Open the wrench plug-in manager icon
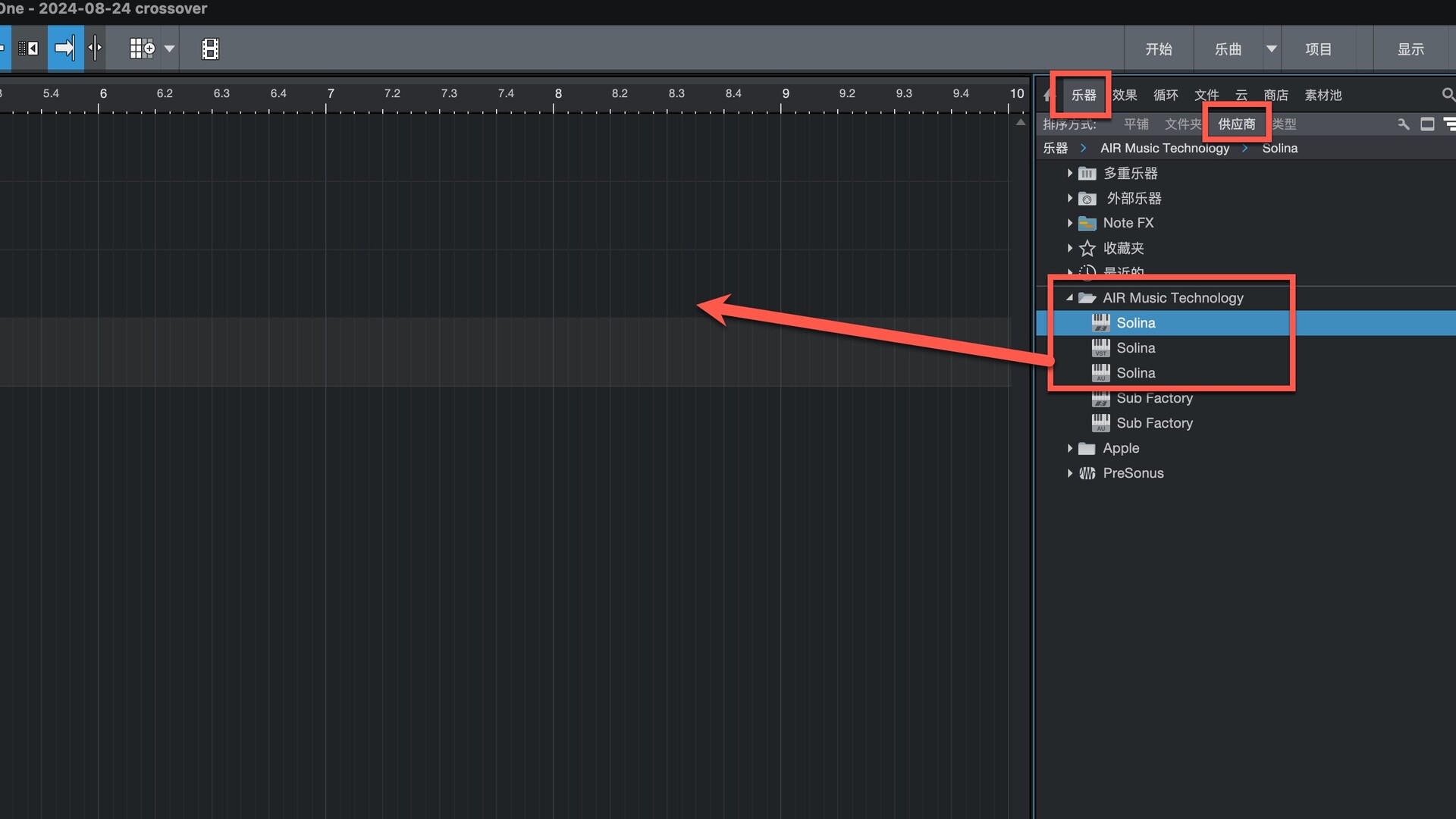 (x=1404, y=124)
